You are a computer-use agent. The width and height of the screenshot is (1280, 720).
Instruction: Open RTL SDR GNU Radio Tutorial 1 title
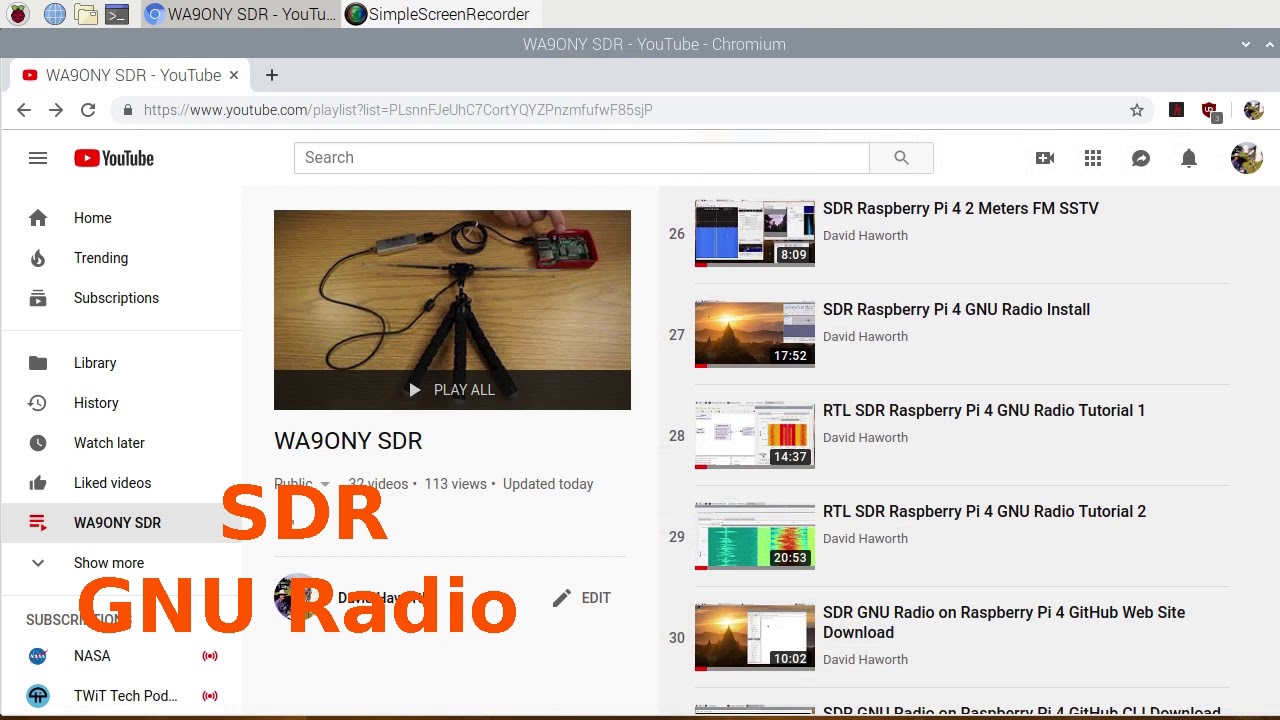tap(984, 411)
